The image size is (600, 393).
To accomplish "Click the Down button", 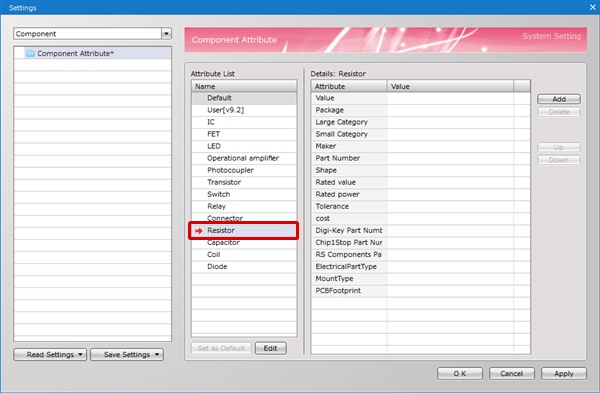I will 559,160.
